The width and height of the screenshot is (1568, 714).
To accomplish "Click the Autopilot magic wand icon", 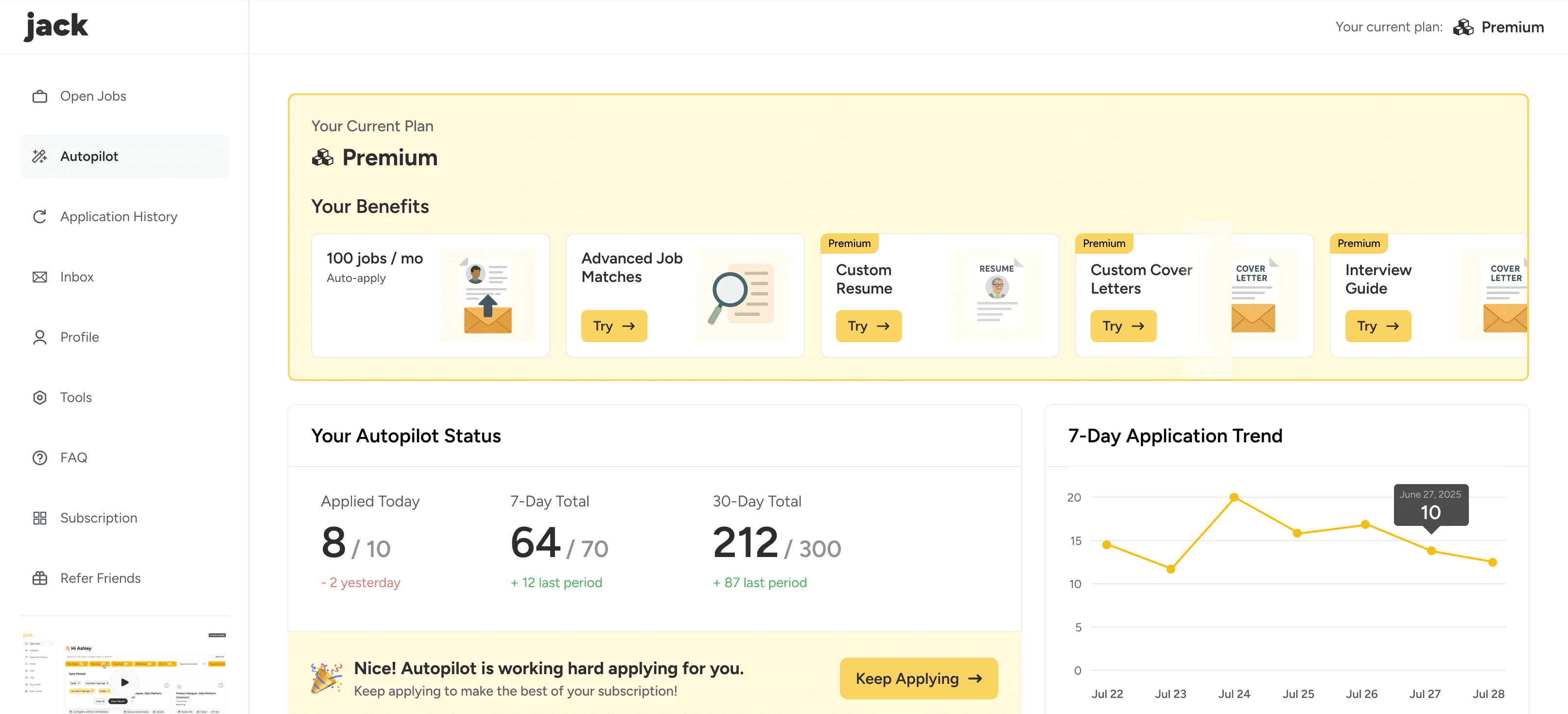I will point(39,157).
